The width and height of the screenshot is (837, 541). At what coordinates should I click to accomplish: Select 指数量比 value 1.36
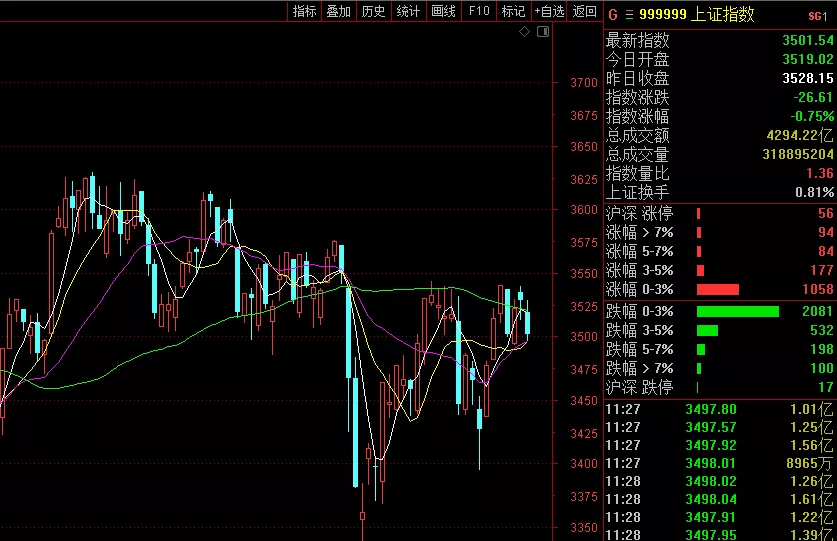819,173
